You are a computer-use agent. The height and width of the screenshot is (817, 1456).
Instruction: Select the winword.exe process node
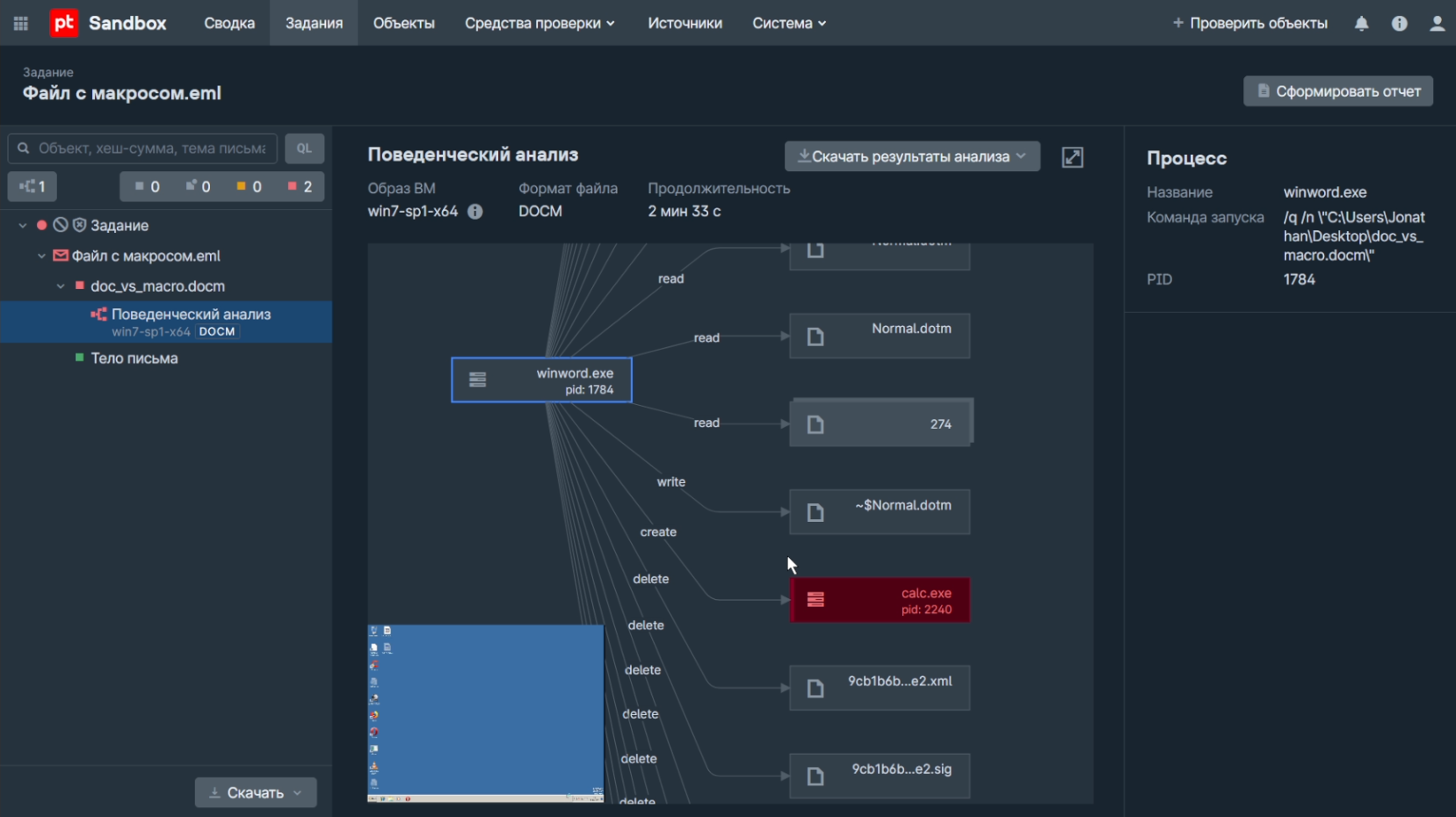(541, 380)
